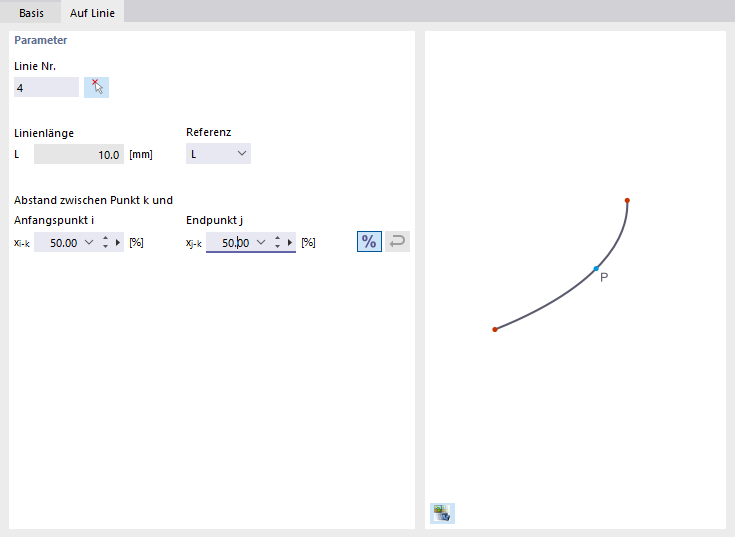The image size is (735, 537).
Task: Click the Linie Nr. input field
Action: point(46,88)
